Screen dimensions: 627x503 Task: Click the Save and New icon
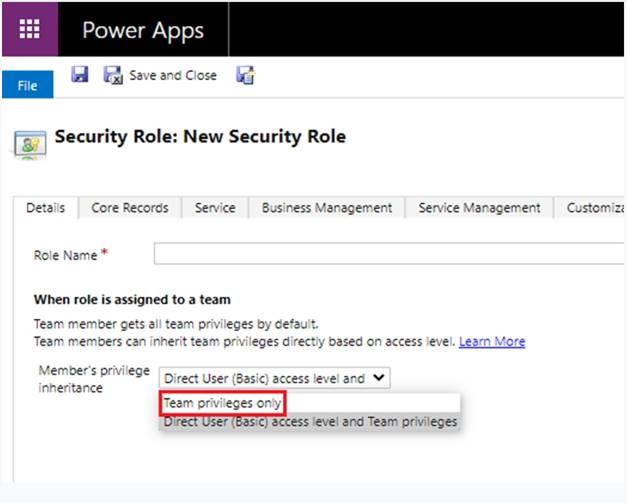[x=244, y=75]
